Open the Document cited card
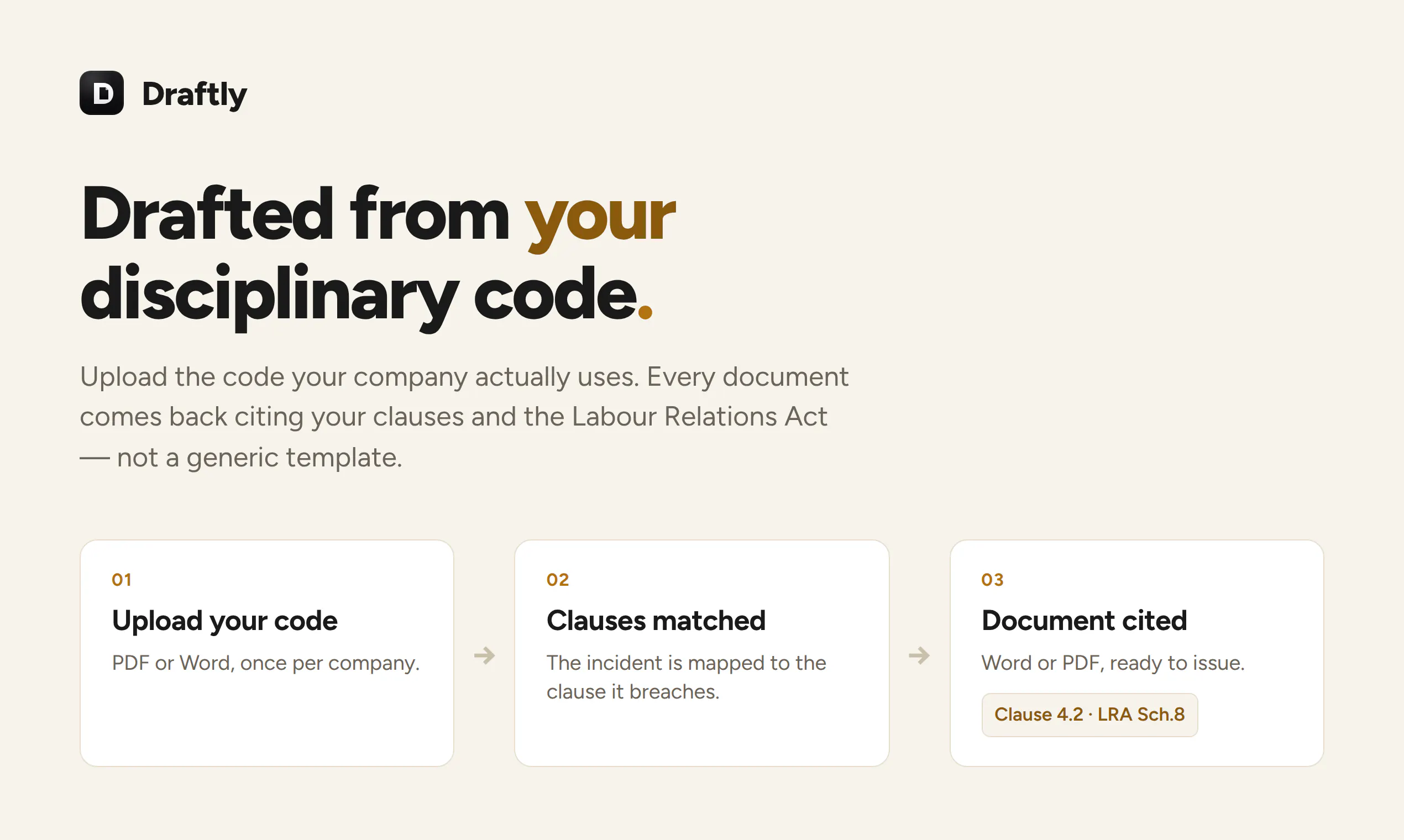This screenshot has height=840, width=1404. click(1137, 653)
